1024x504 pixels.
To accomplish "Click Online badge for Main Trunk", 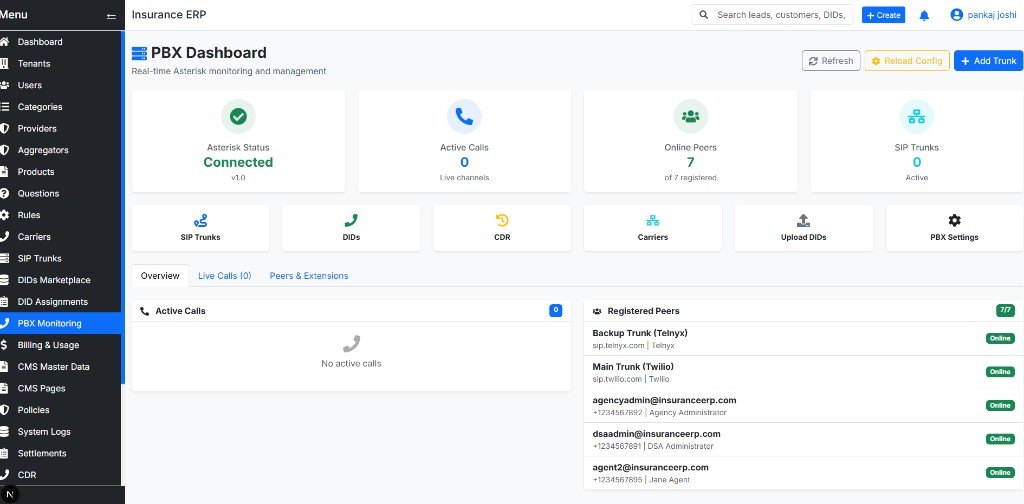I will point(1000,371).
